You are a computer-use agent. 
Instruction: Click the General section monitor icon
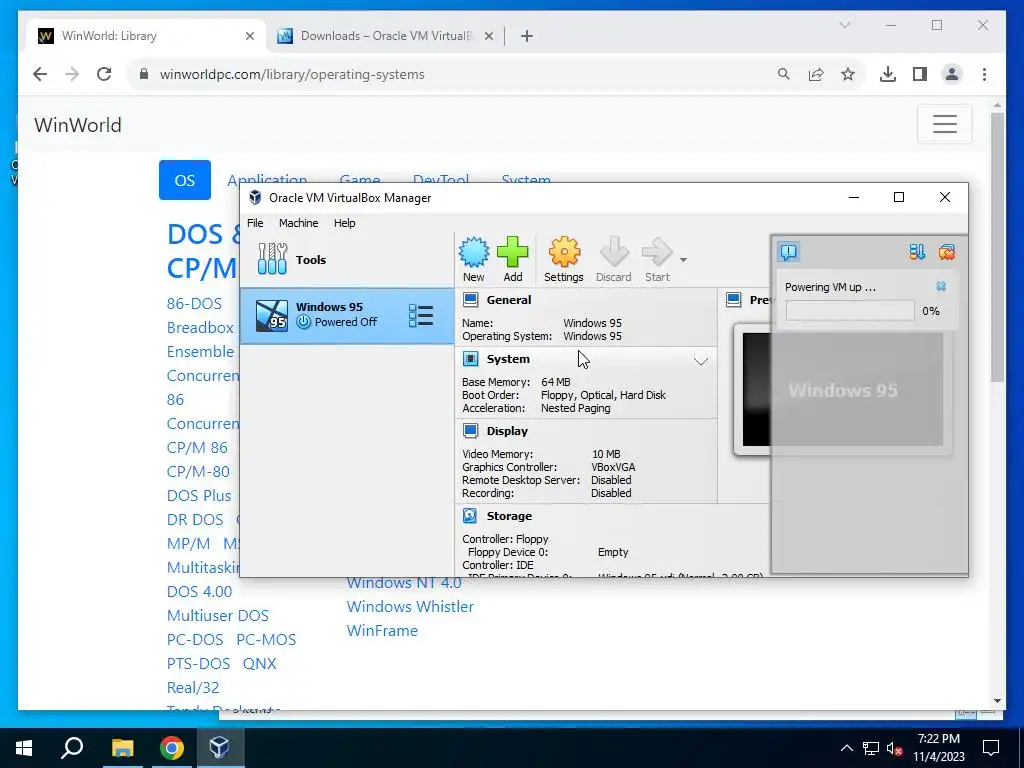[470, 300]
